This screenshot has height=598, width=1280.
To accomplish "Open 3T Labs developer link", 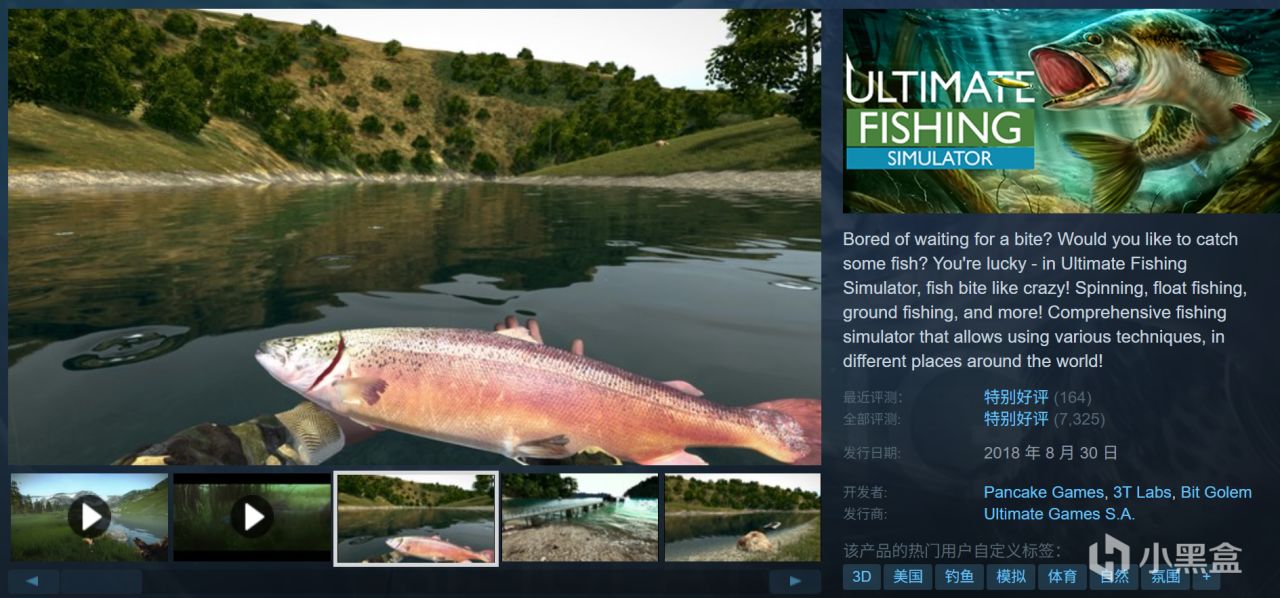I will click(1142, 492).
